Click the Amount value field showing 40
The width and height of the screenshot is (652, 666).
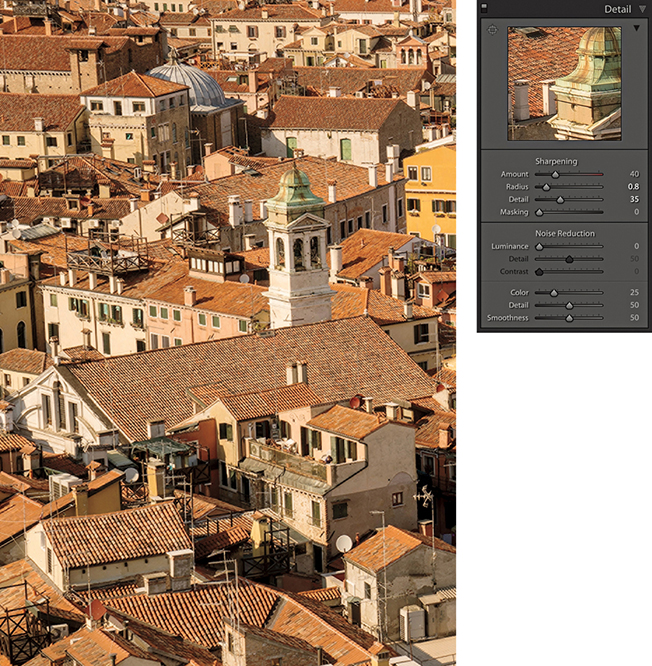point(632,174)
